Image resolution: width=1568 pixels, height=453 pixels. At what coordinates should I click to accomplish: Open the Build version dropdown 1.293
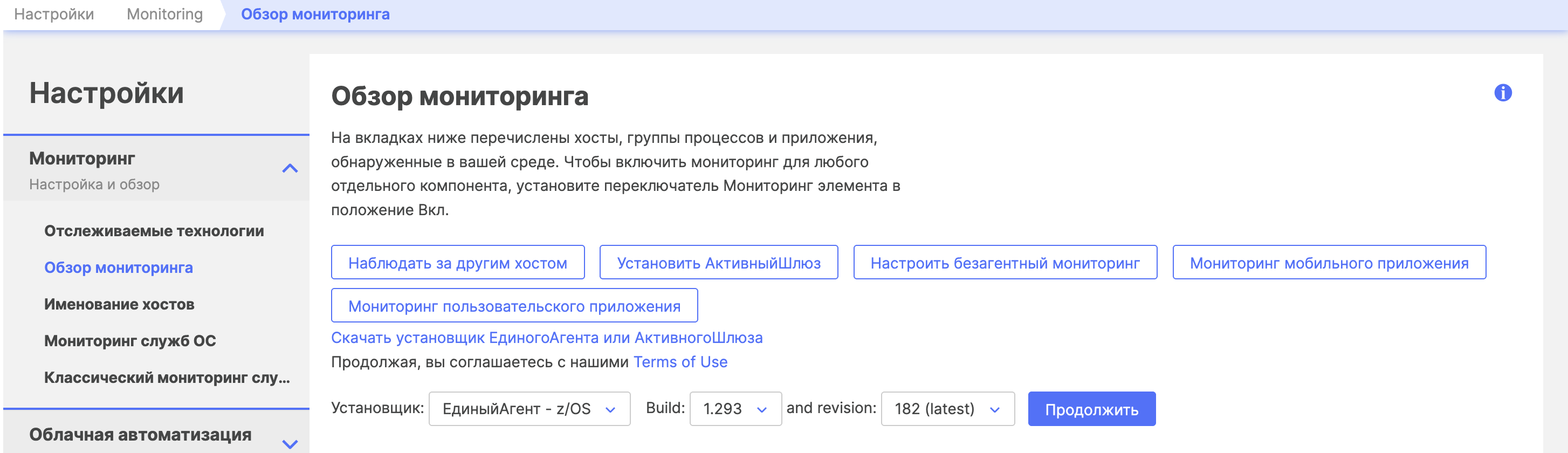(x=735, y=409)
